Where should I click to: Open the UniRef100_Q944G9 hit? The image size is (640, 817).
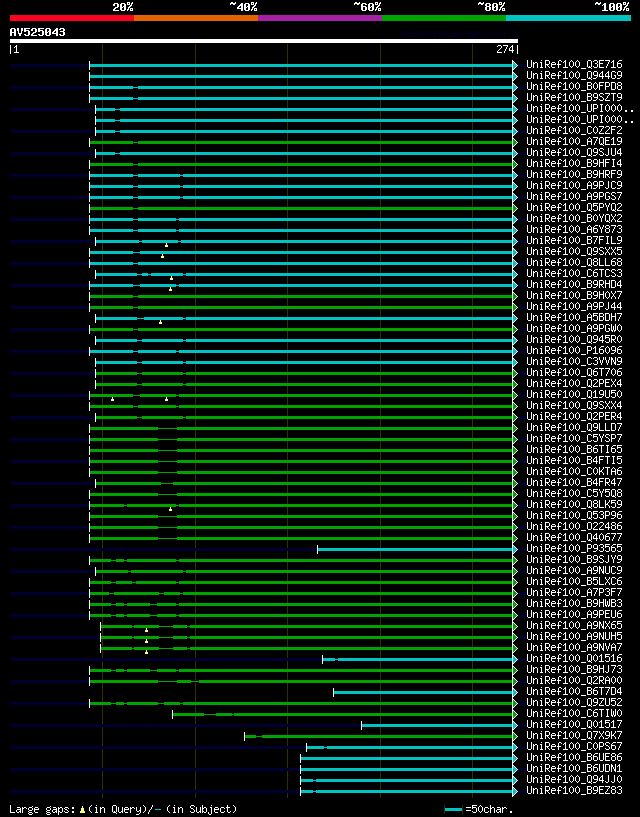point(574,76)
